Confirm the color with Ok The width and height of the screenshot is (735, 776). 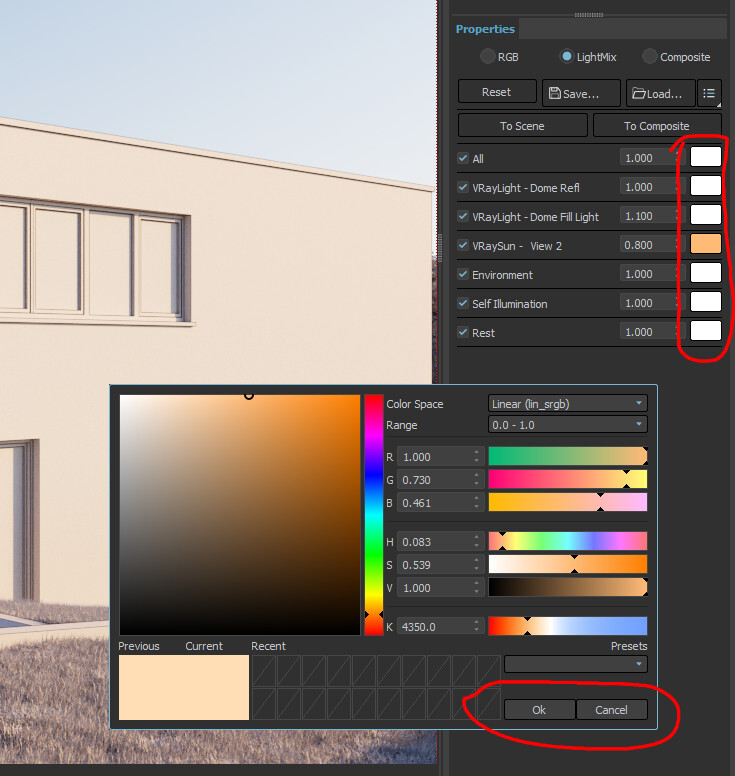(539, 710)
